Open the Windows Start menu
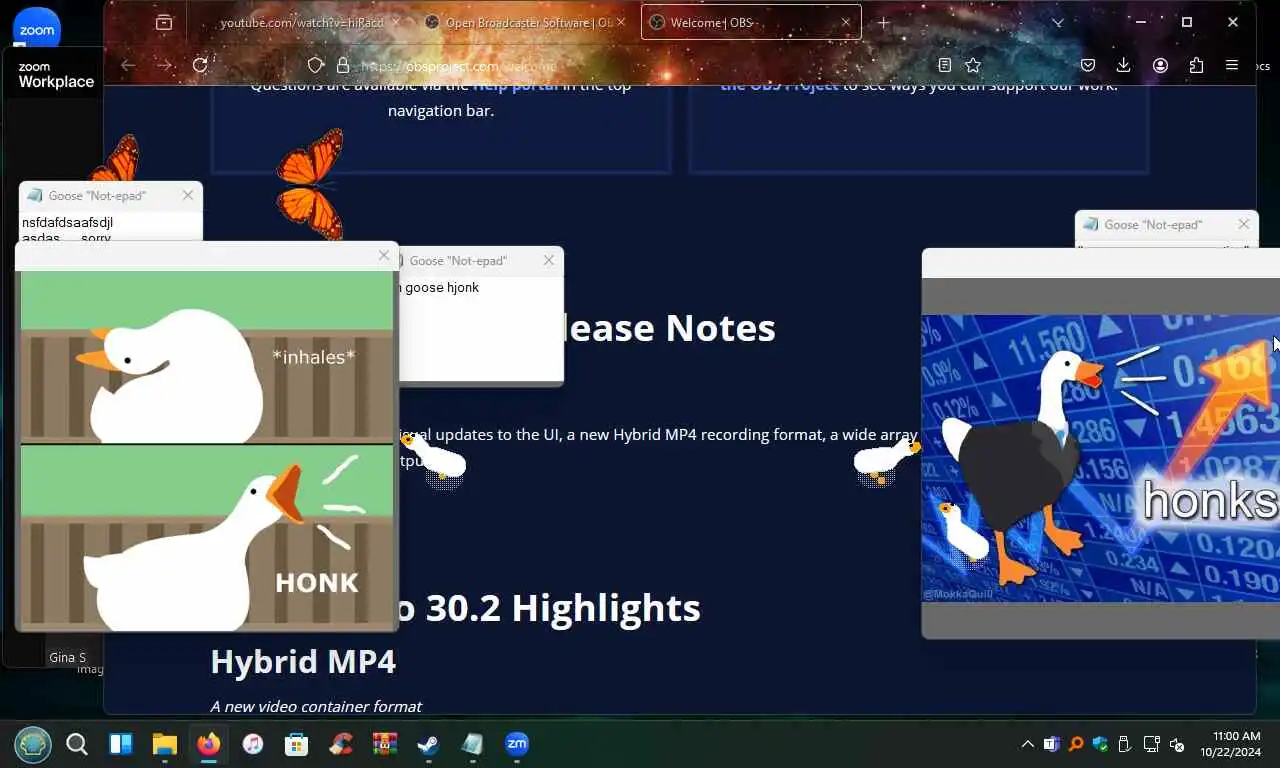The height and width of the screenshot is (768, 1280). 32,744
